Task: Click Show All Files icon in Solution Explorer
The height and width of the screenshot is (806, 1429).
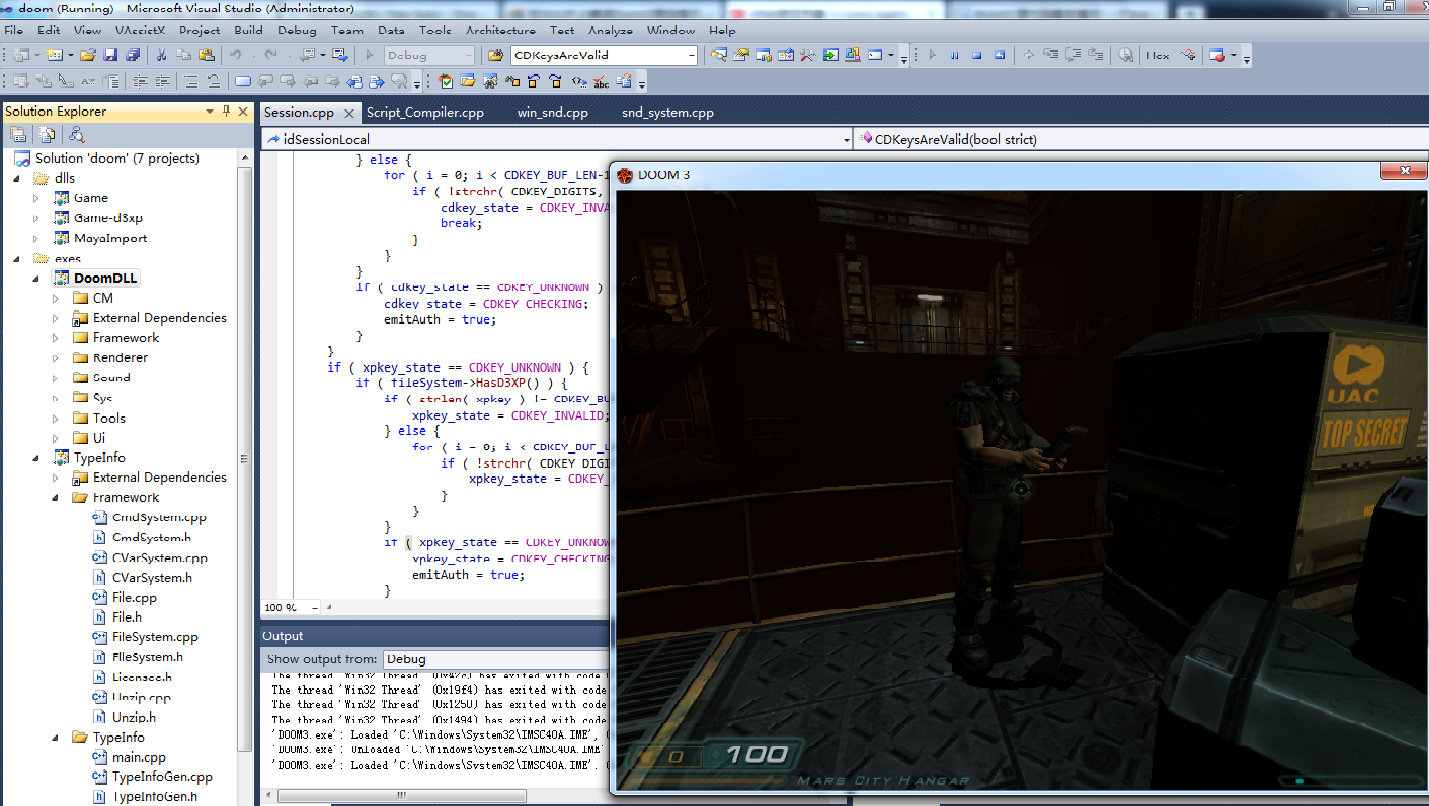Action: [46, 134]
